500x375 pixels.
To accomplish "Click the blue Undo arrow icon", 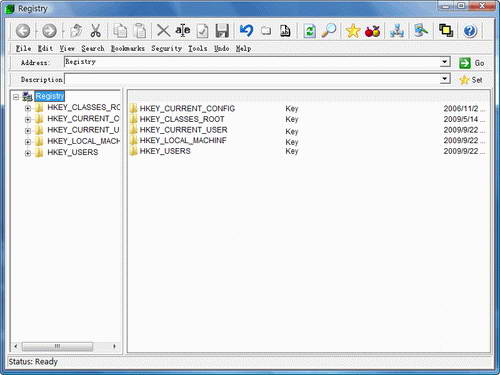I will tap(246, 31).
